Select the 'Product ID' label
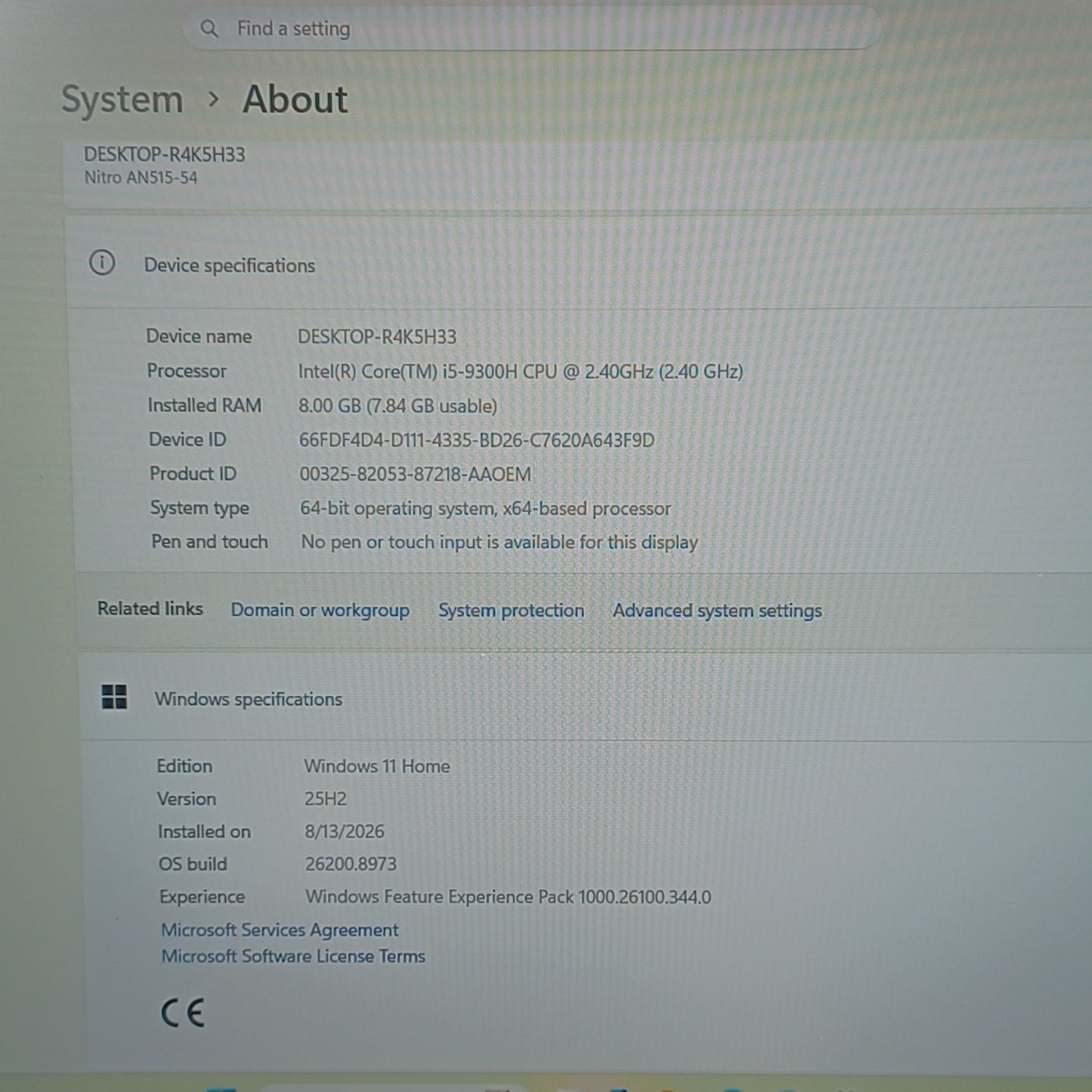Viewport: 1092px width, 1092px height. [x=193, y=474]
